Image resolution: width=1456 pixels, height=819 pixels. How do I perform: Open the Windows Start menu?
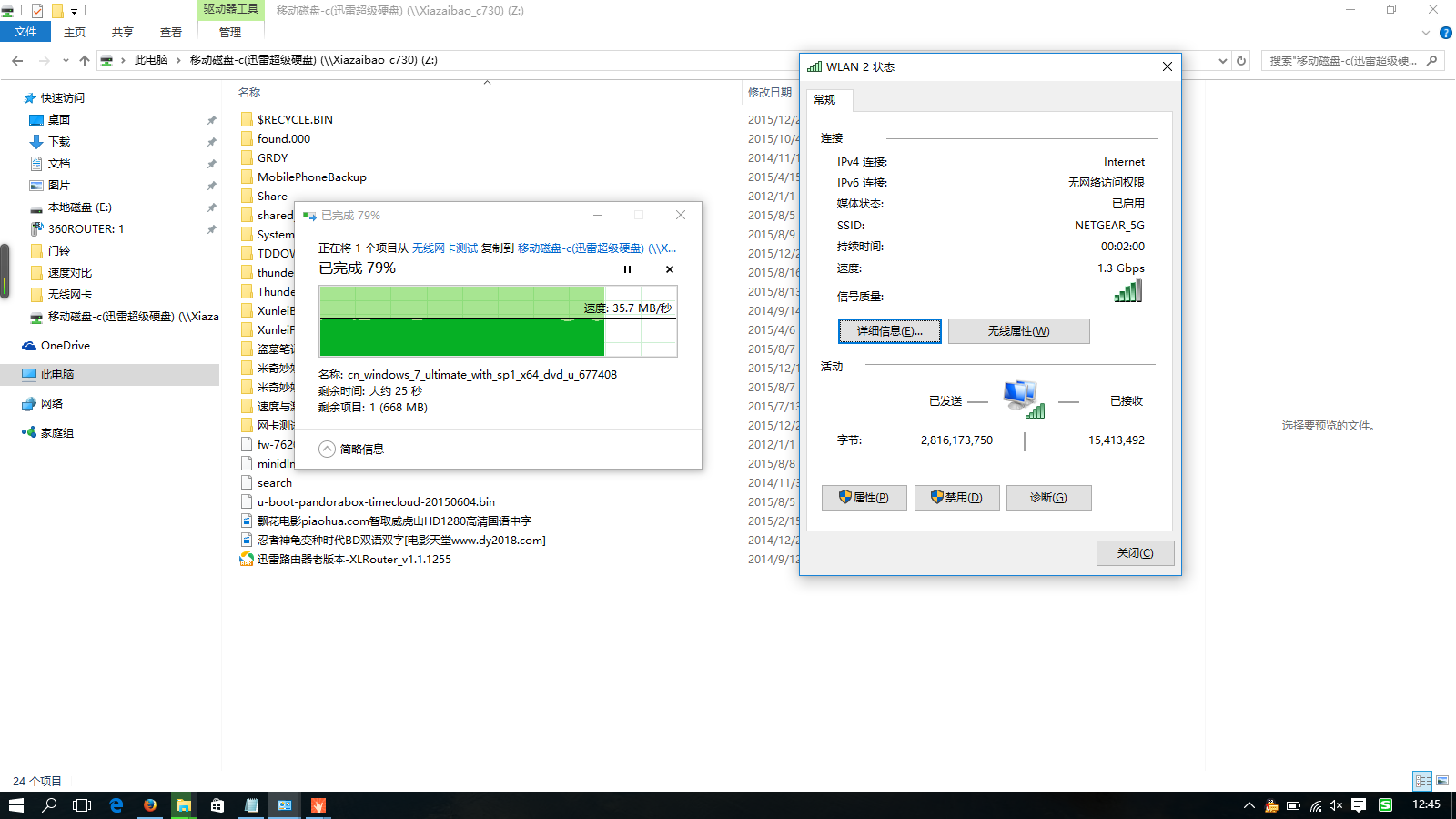16,805
